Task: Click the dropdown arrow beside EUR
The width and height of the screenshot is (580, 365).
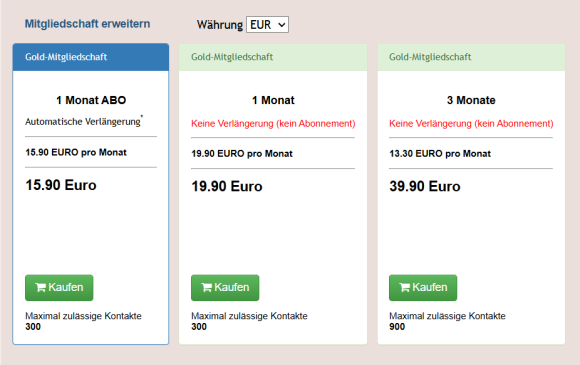Action: 281,25
